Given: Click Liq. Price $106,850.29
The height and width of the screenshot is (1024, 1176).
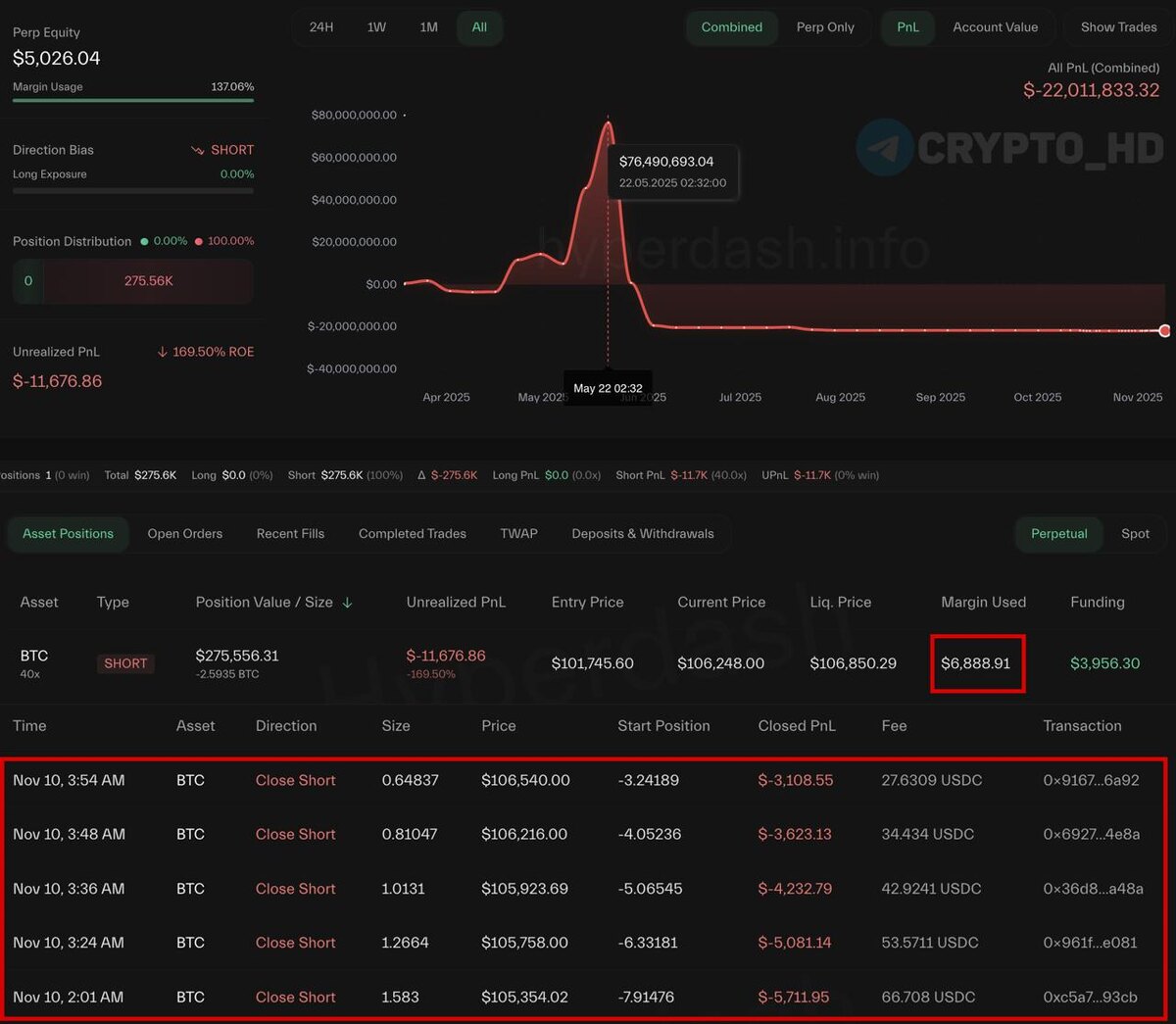Looking at the screenshot, I should [853, 663].
